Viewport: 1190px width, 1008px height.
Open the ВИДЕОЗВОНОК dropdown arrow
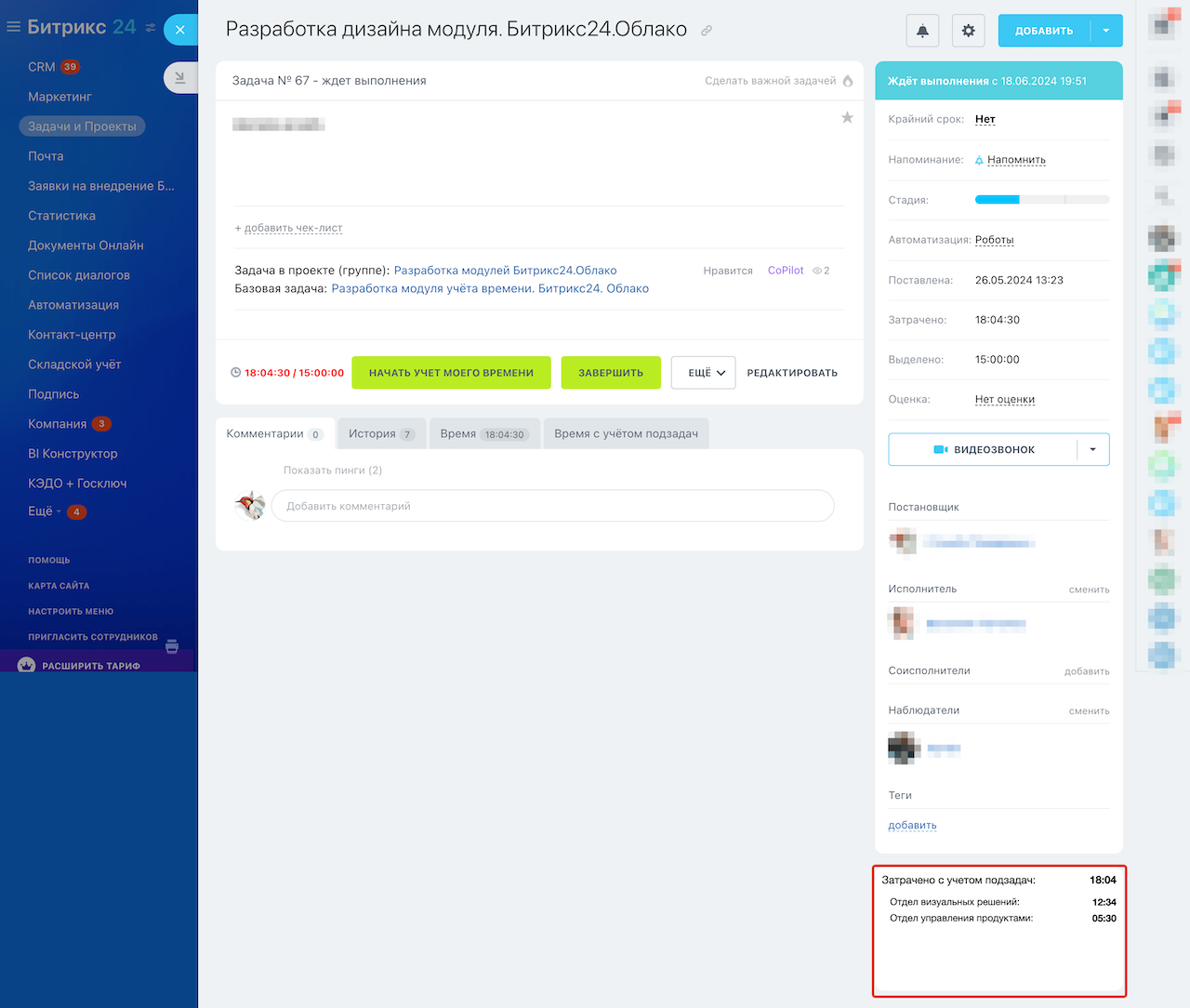point(1093,449)
